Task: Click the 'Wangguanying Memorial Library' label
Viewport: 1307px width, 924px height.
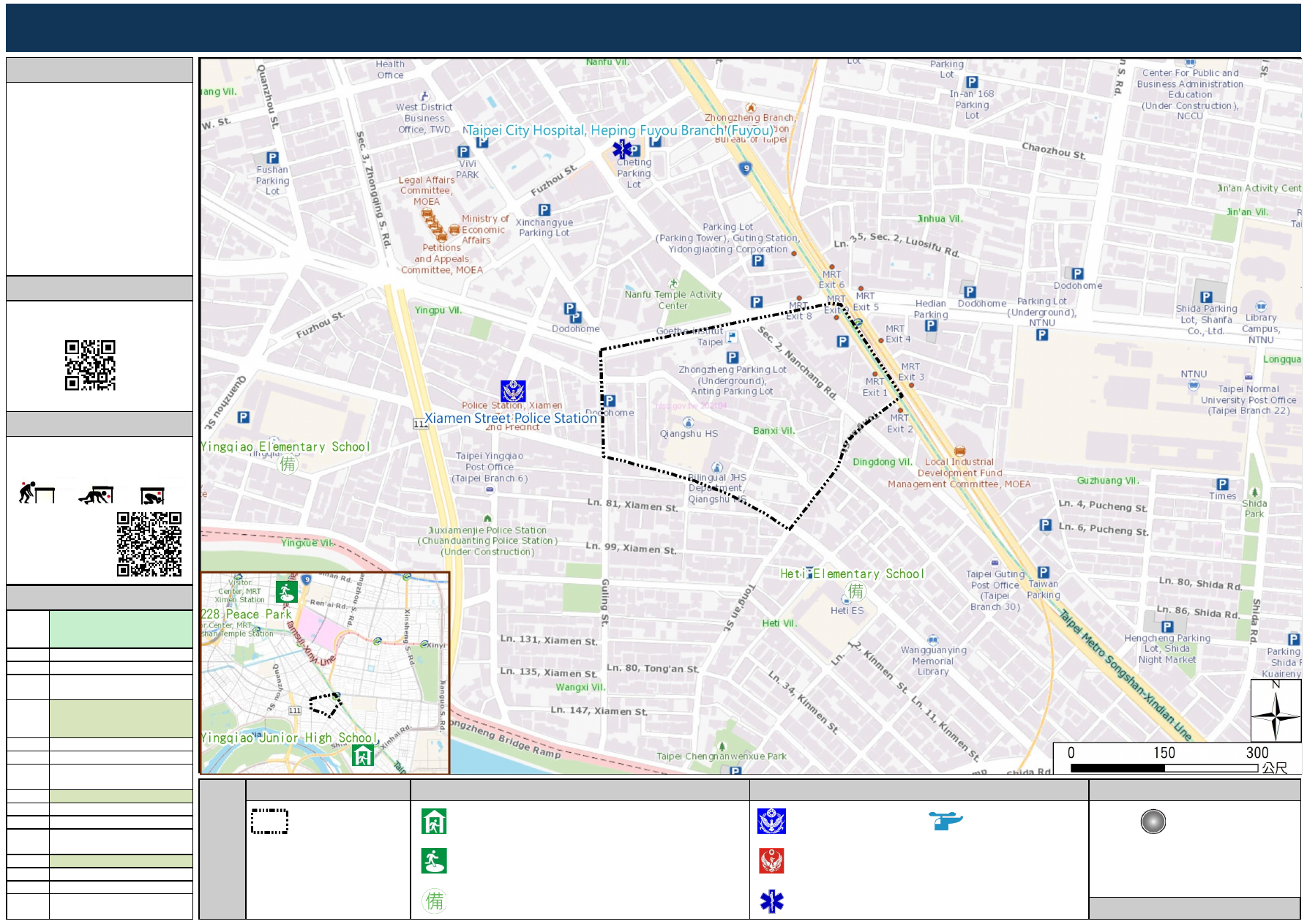Action: (933, 661)
